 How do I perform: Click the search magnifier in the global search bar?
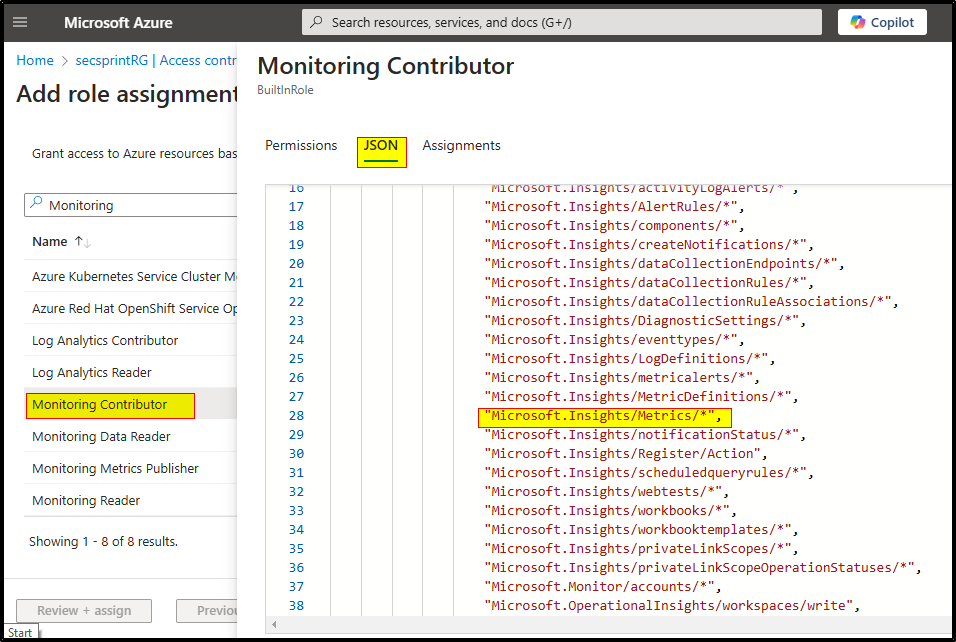[x=316, y=21]
